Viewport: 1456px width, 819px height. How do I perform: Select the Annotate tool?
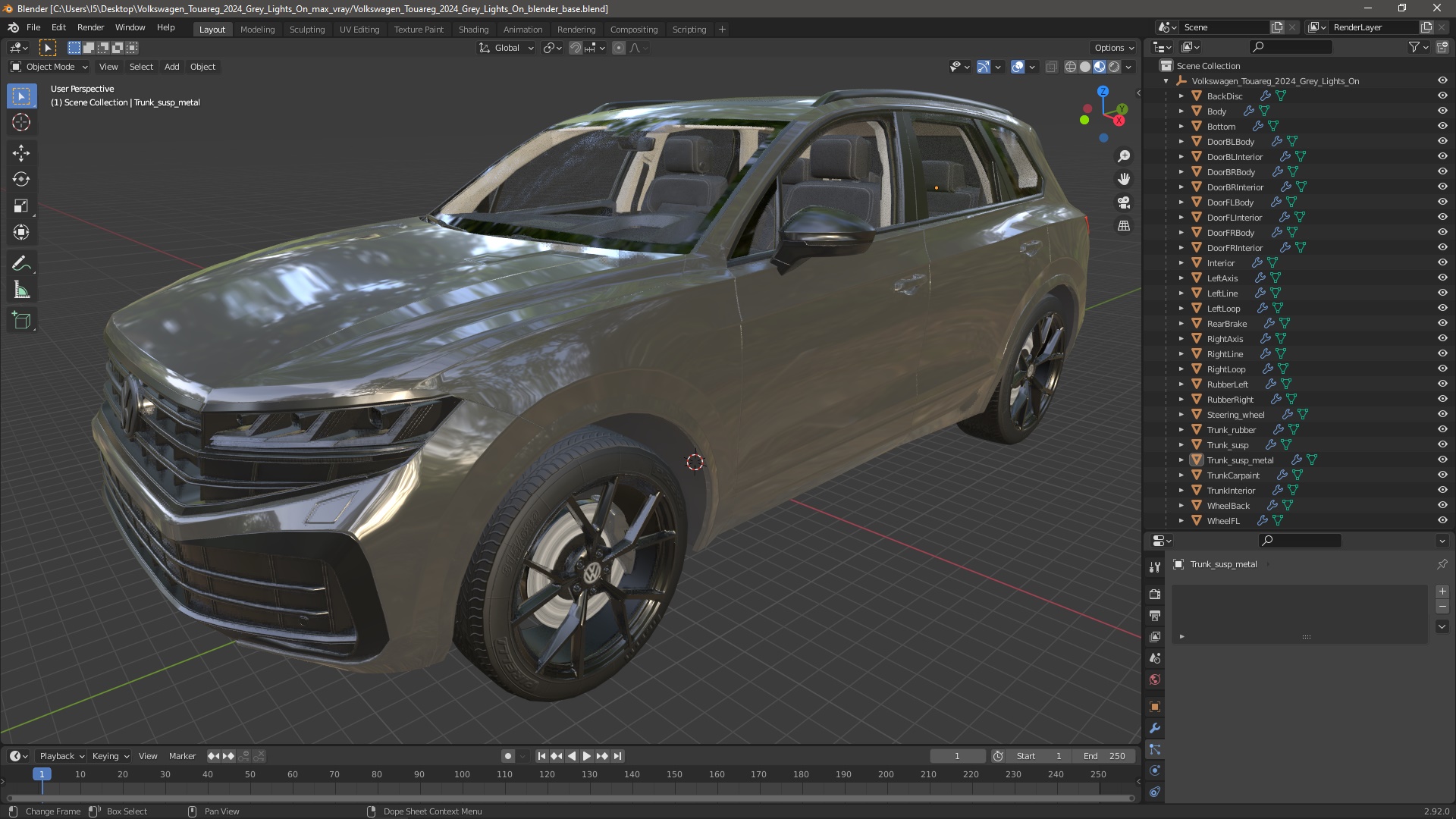click(21, 264)
